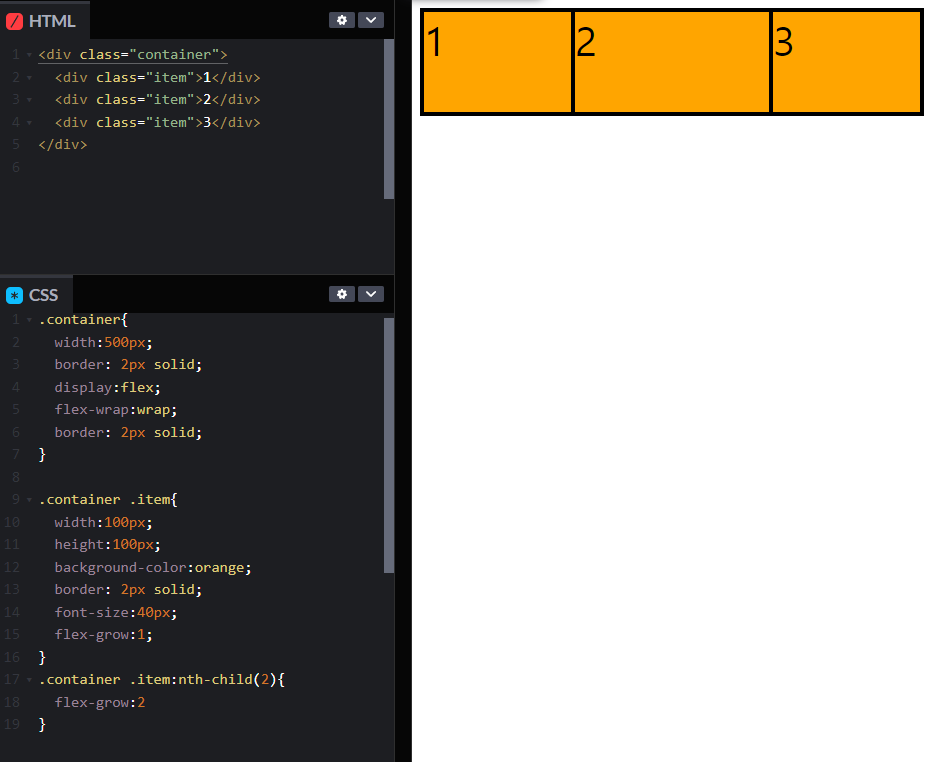Click the item div containing 2 in HTML
933x762 pixels.
tap(158, 100)
